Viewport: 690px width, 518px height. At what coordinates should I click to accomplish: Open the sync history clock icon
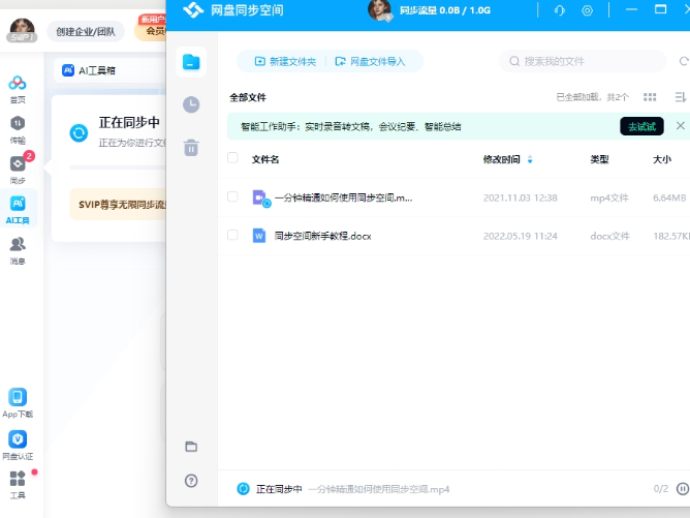click(191, 105)
